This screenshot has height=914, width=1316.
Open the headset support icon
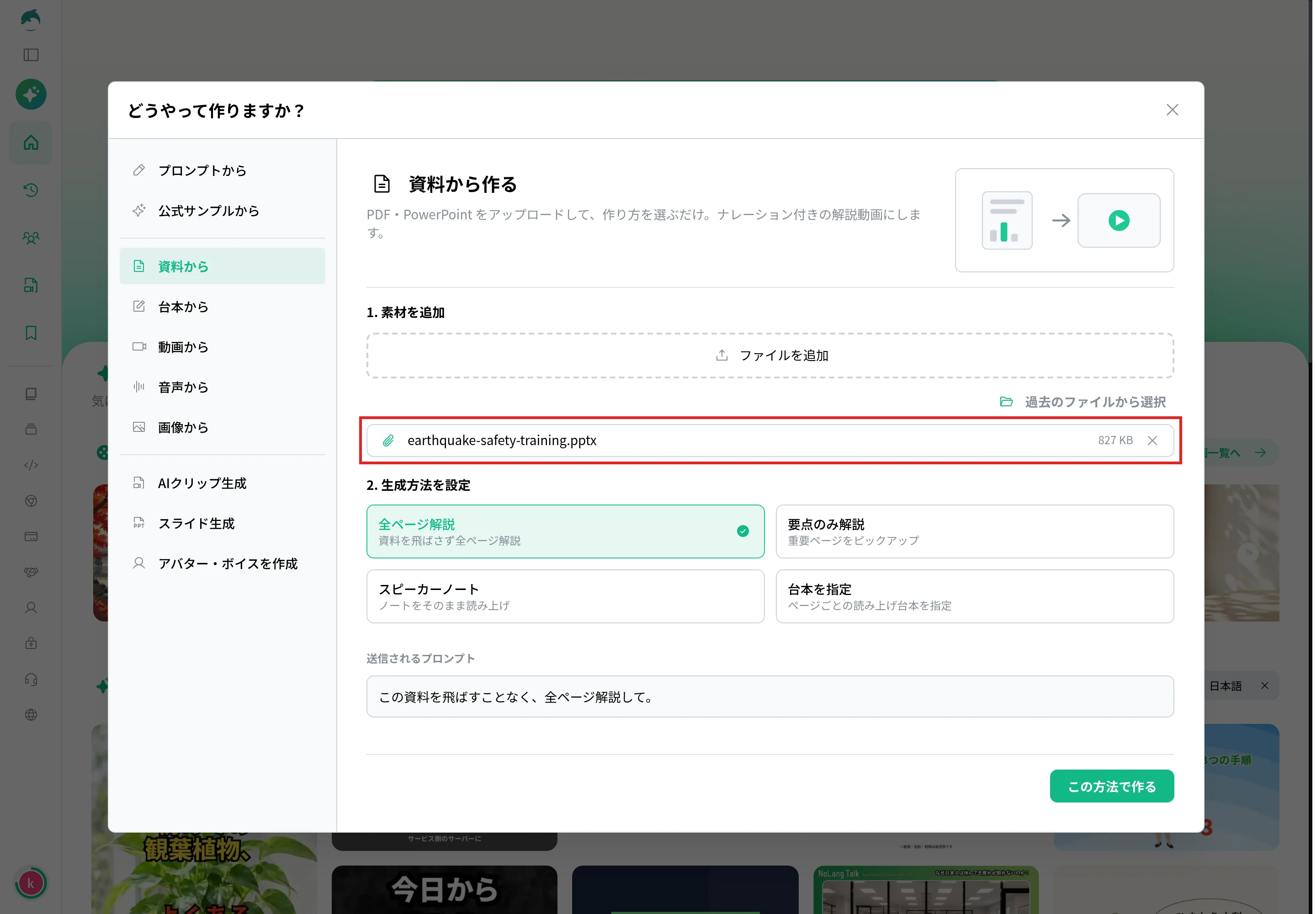31,679
